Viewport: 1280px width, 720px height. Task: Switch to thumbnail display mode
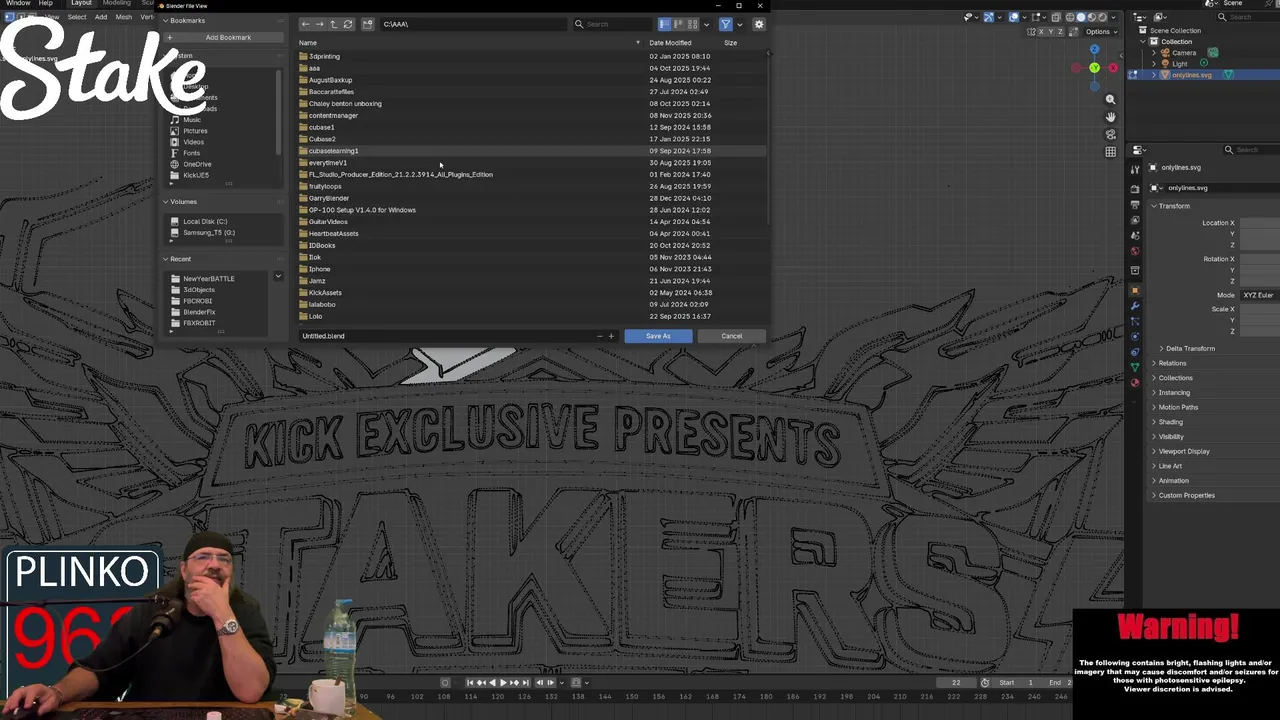pyautogui.click(x=692, y=24)
